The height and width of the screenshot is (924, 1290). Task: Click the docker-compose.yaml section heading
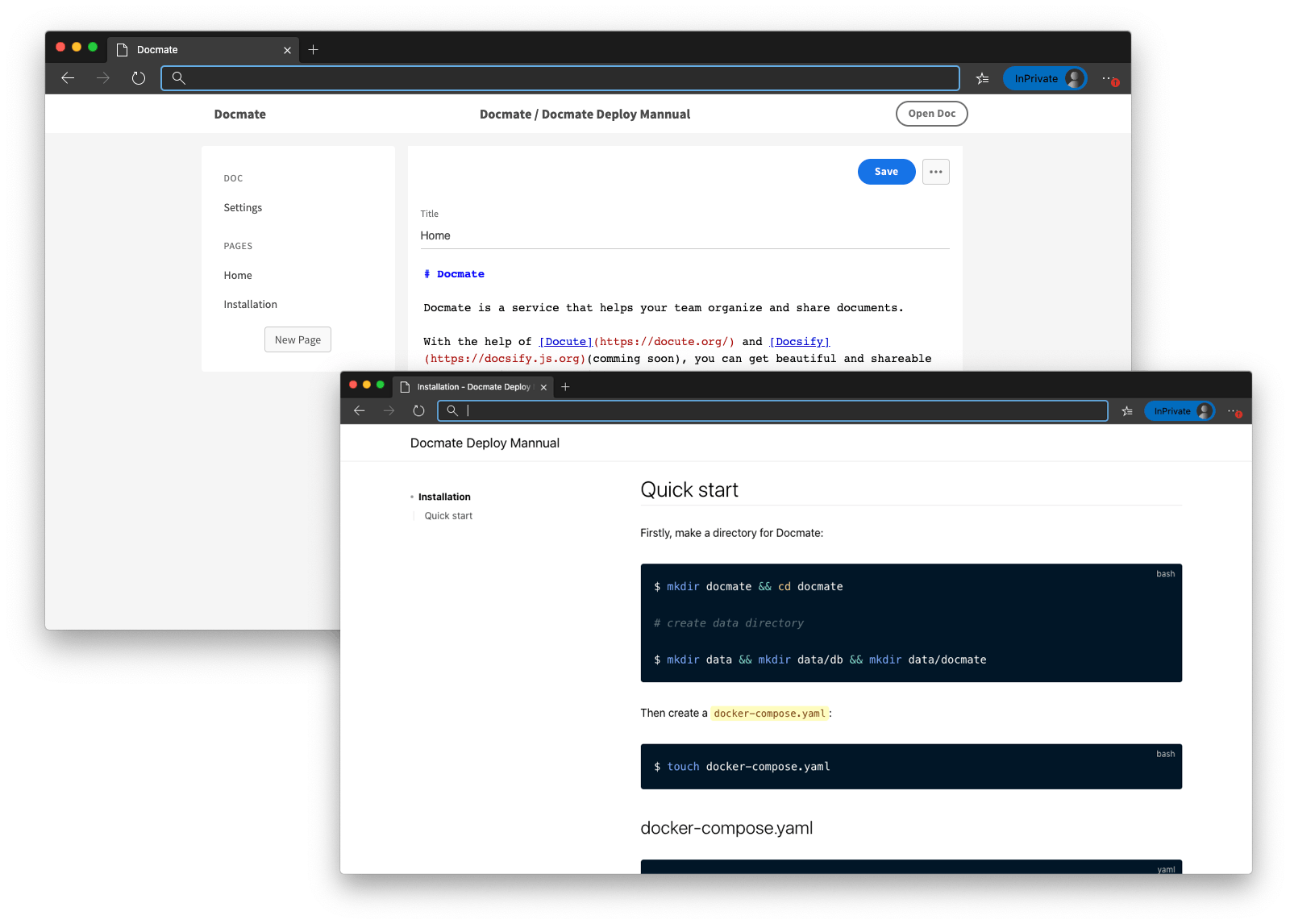tap(726, 828)
